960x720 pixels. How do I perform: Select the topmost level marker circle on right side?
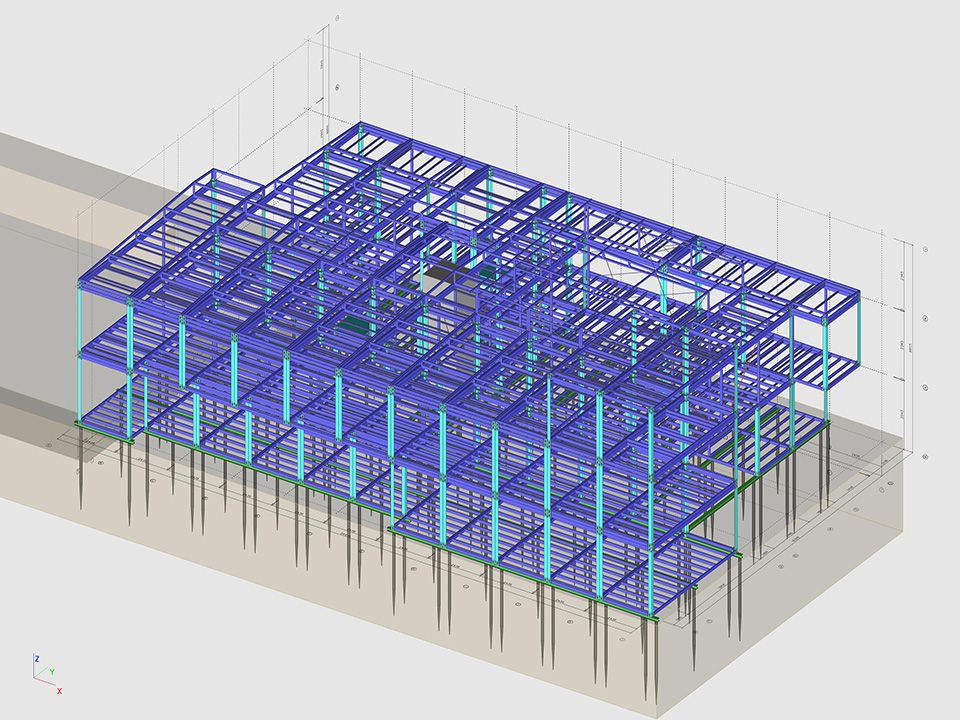pyautogui.click(x=925, y=250)
